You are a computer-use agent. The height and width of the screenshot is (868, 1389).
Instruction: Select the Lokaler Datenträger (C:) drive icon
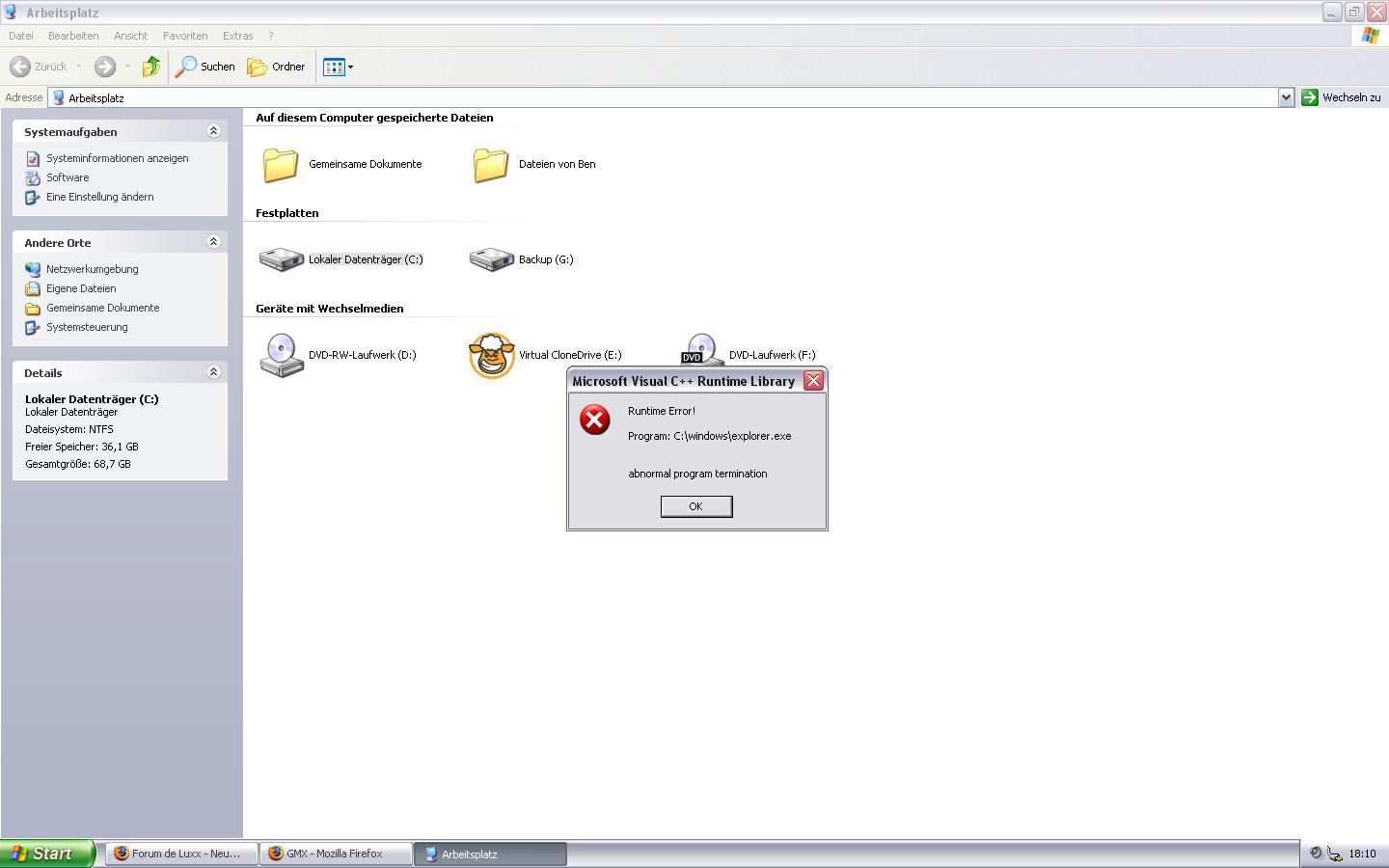click(x=281, y=258)
